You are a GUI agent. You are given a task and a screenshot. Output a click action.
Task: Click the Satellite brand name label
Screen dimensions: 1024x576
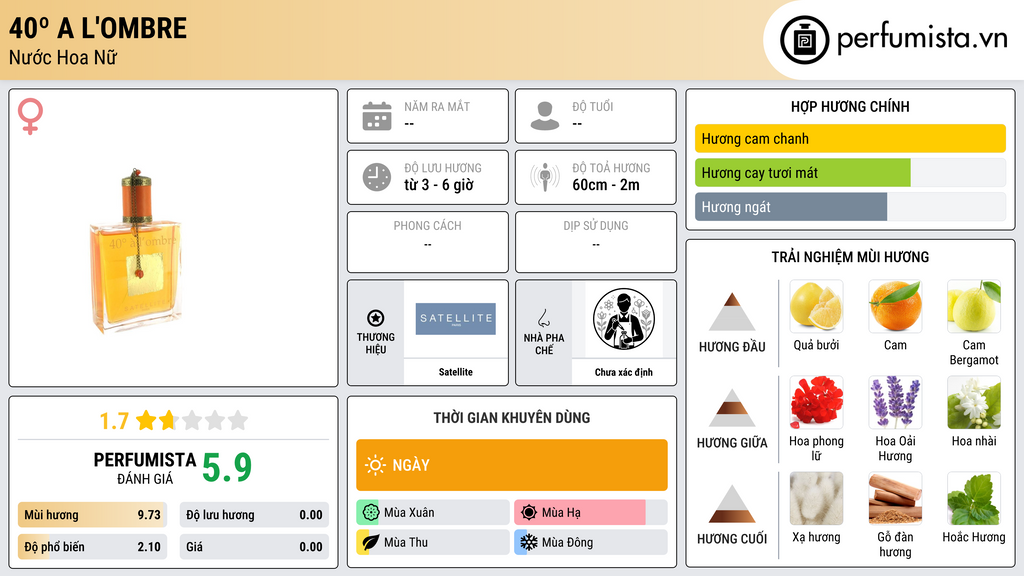point(455,372)
